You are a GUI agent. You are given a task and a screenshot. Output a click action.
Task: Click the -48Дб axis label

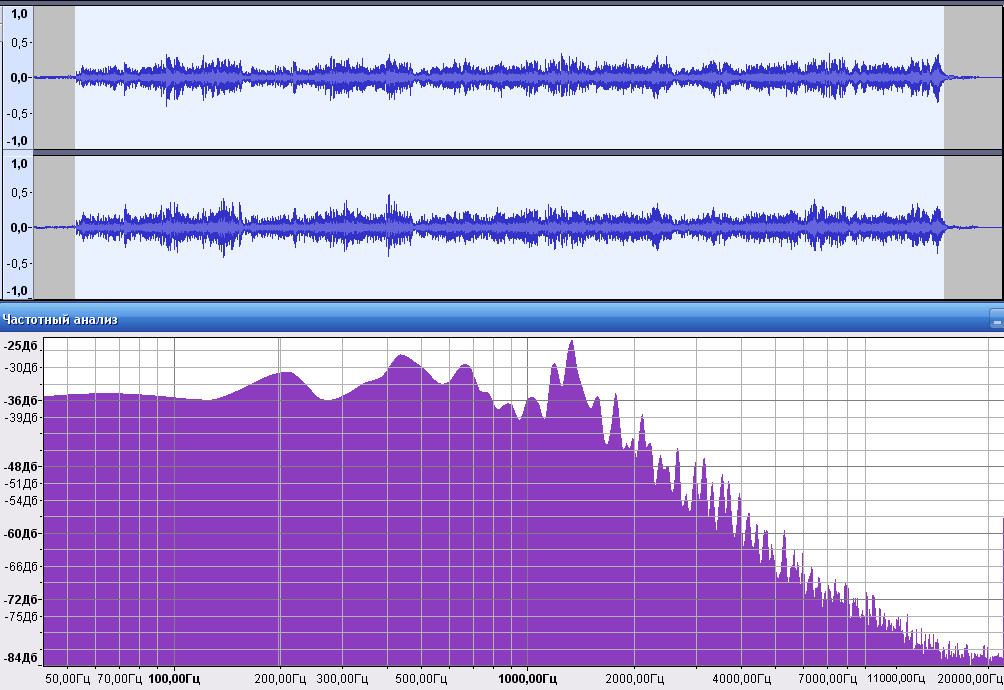20,467
